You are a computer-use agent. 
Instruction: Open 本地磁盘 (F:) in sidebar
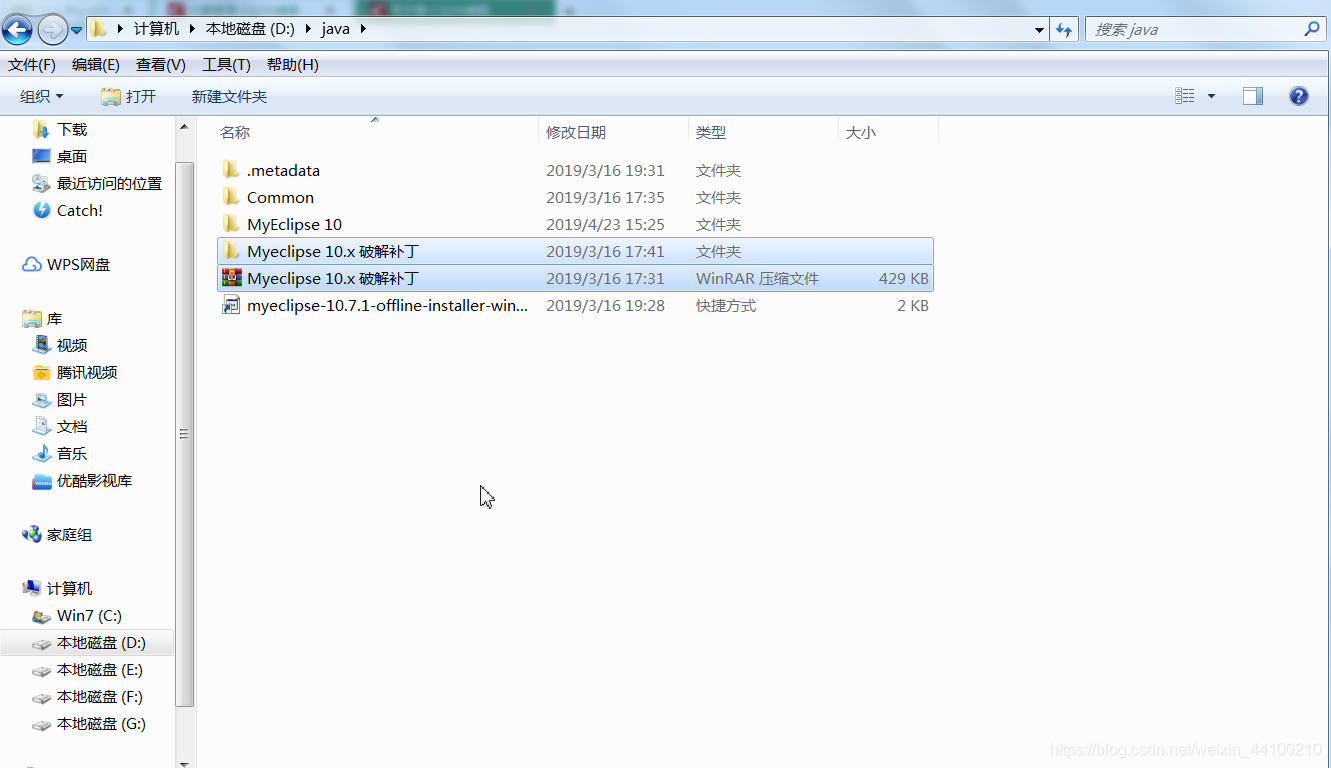(99, 696)
